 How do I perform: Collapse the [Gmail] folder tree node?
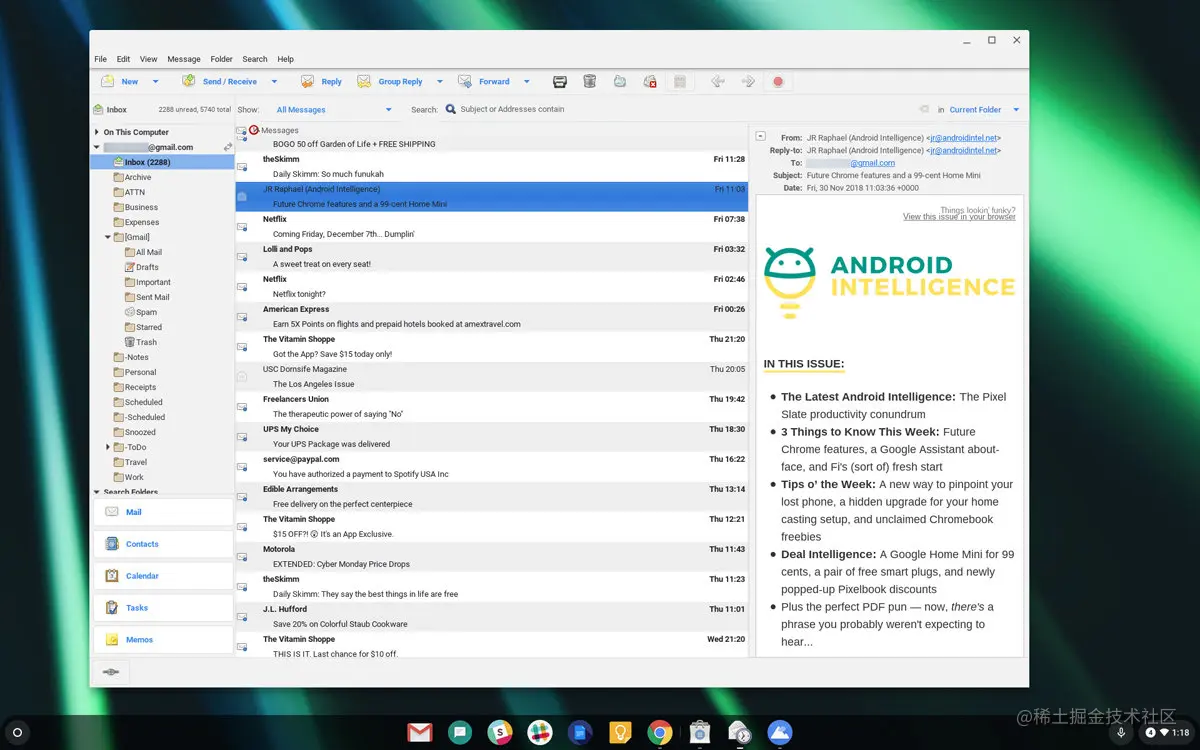[108, 237]
